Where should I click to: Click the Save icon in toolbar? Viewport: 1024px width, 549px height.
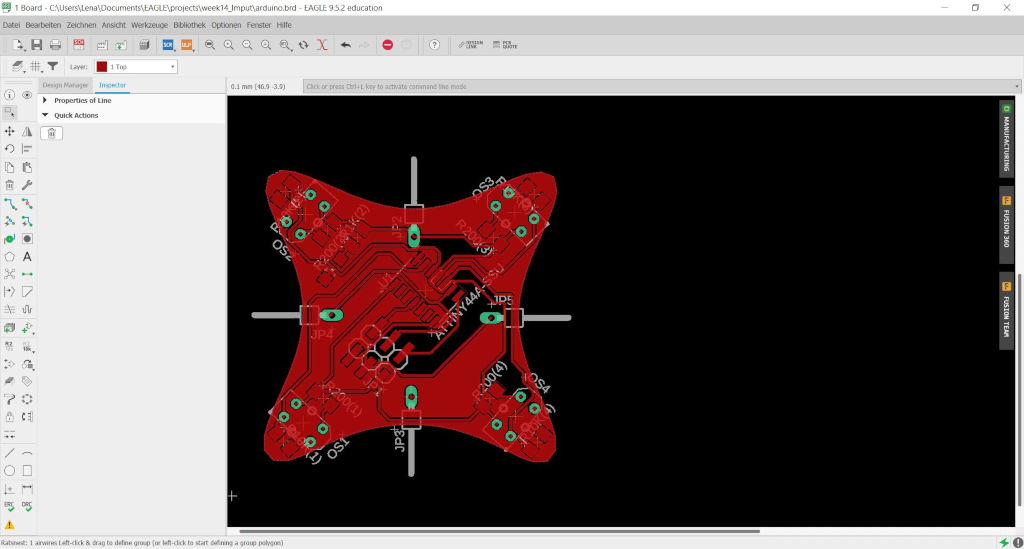37,45
